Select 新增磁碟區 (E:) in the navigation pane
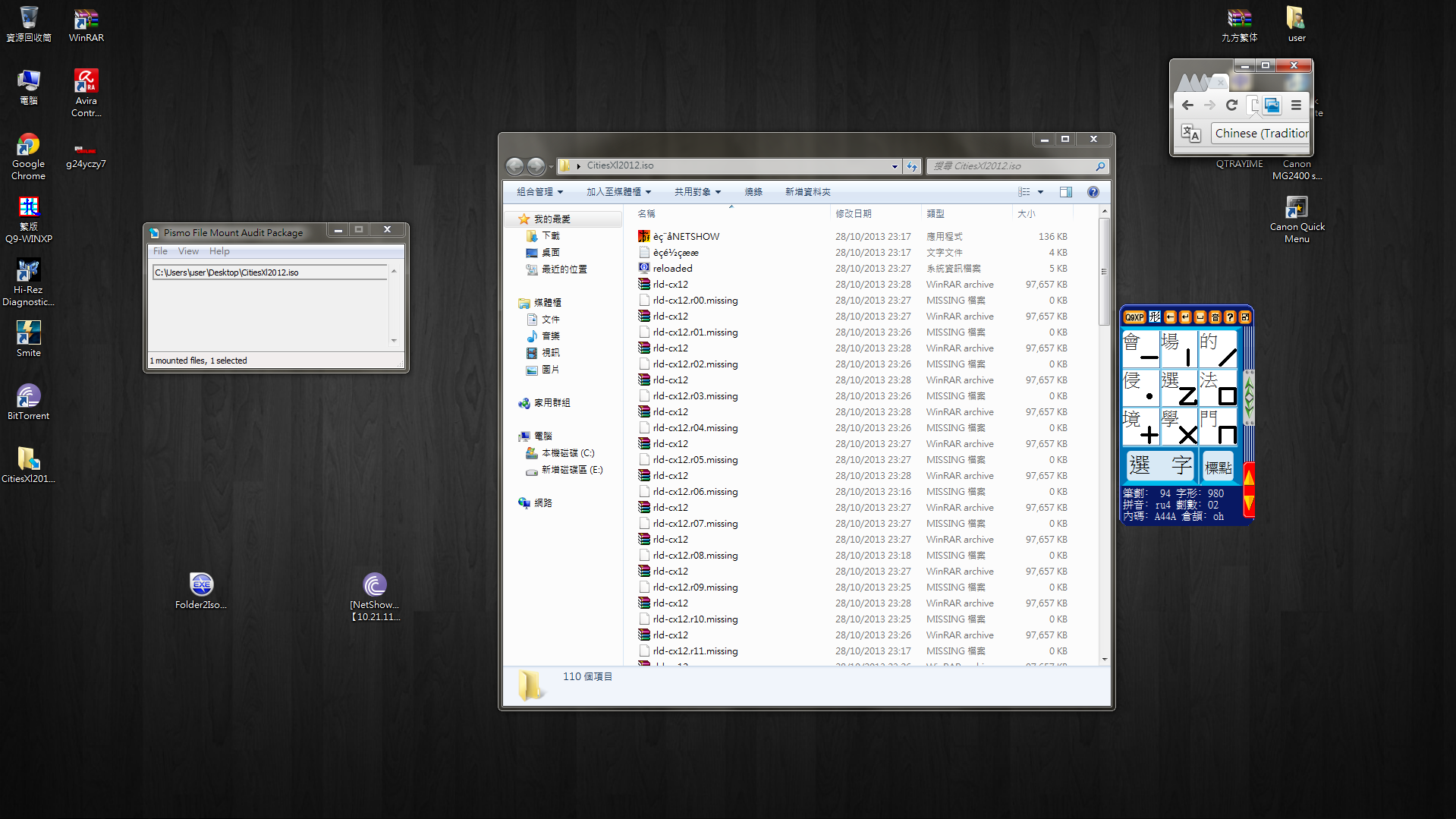This screenshot has width=1456, height=819. 571,470
